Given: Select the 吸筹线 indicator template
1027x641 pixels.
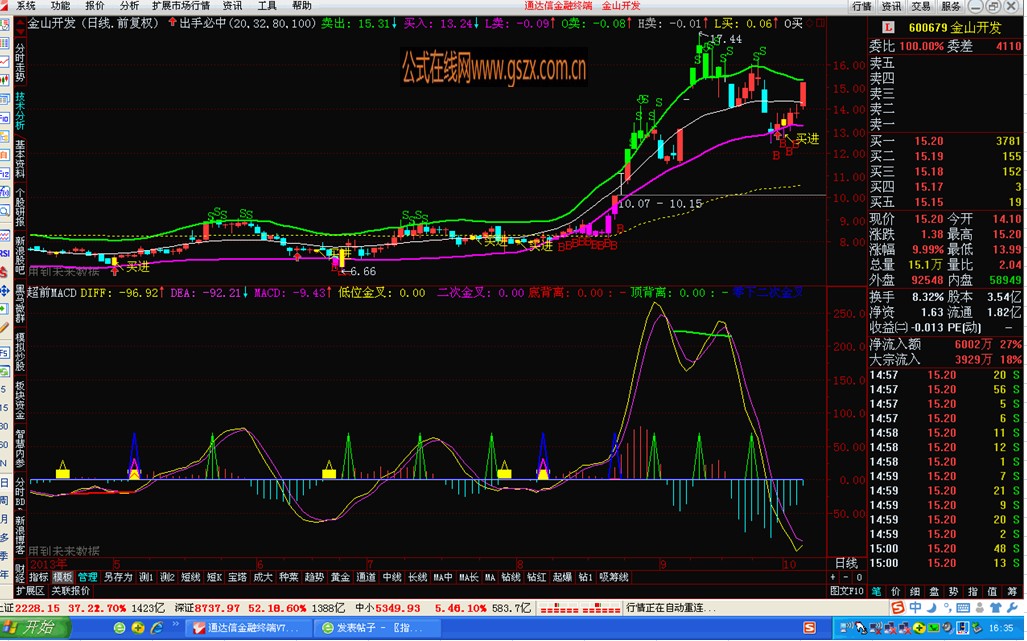Looking at the screenshot, I should pyautogui.click(x=613, y=577).
